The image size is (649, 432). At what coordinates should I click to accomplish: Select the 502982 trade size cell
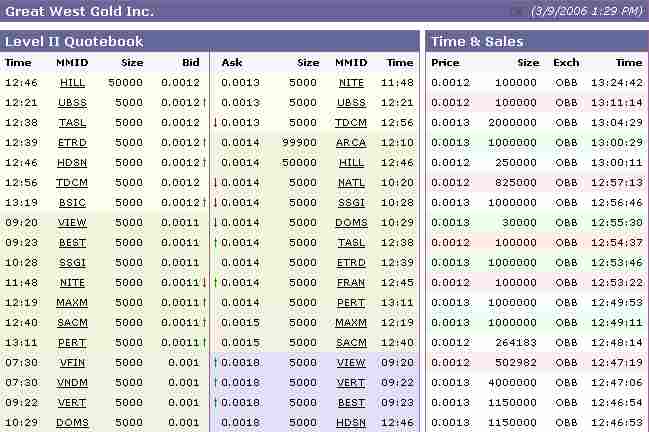click(x=516, y=363)
